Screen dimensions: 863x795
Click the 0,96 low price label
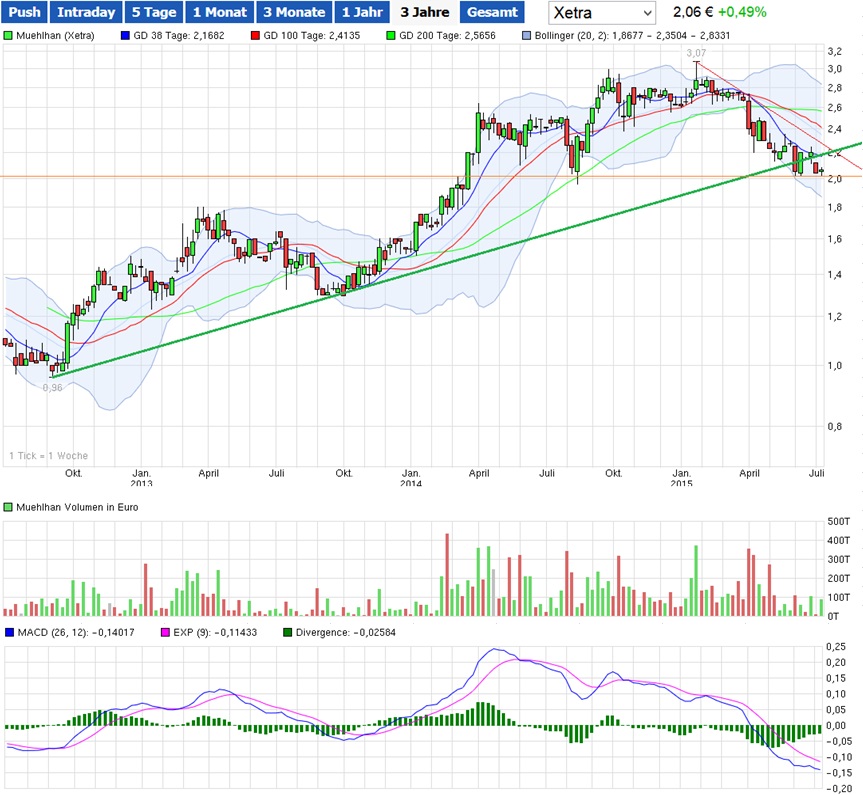point(52,387)
